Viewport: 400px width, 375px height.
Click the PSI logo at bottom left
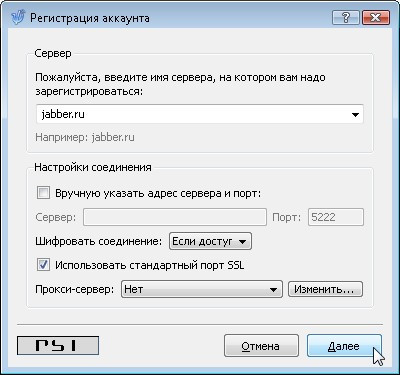pos(58,345)
